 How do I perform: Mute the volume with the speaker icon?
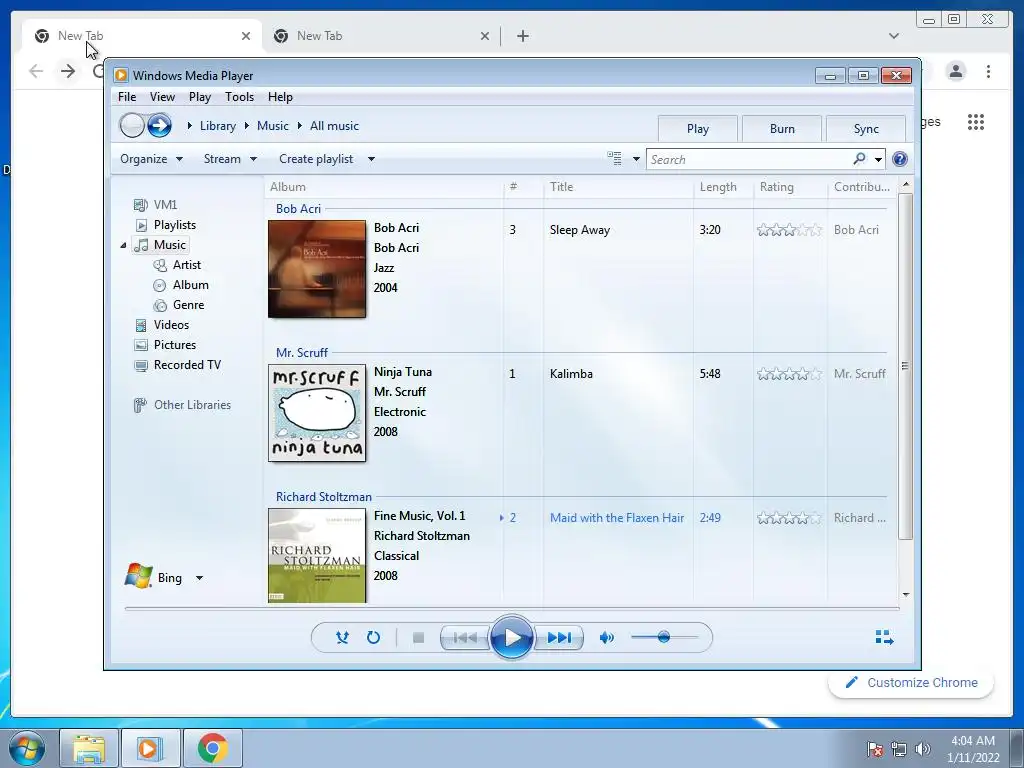click(607, 637)
